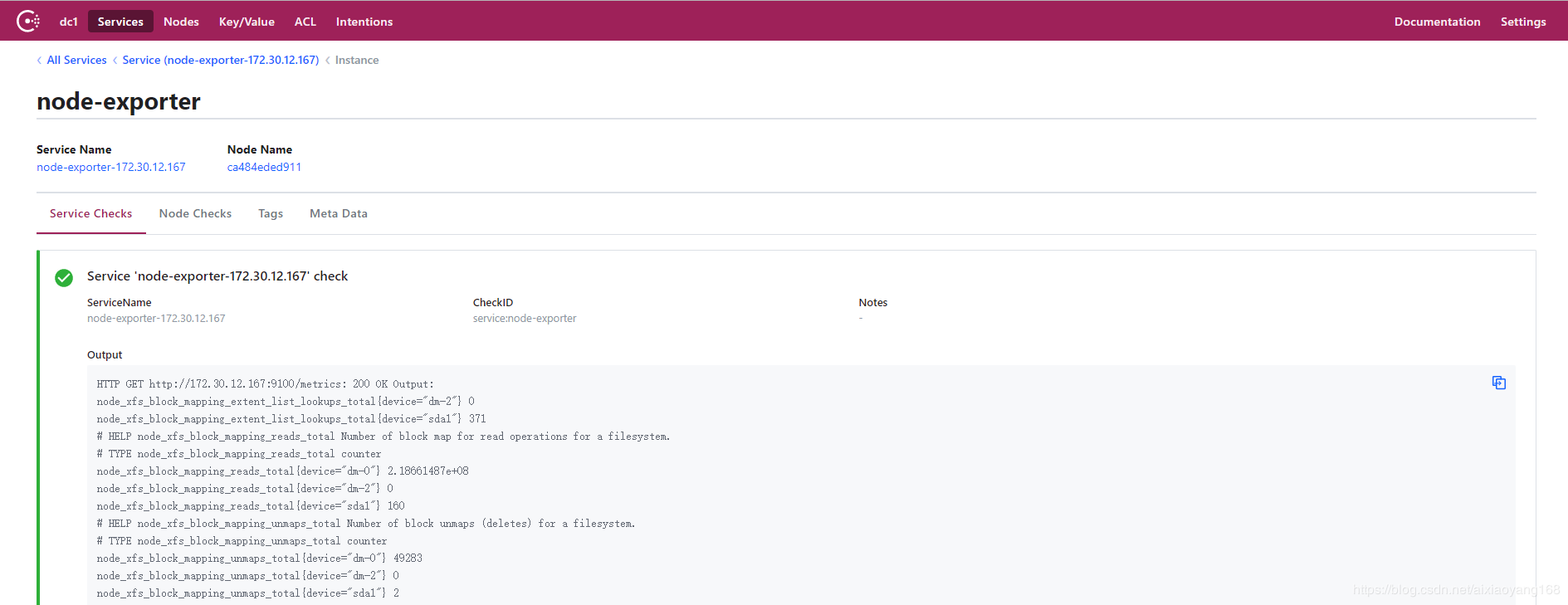This screenshot has height=605, width=1568.
Task: Click the node-exporter-172.30.12.167 service name link
Action: [x=111, y=167]
